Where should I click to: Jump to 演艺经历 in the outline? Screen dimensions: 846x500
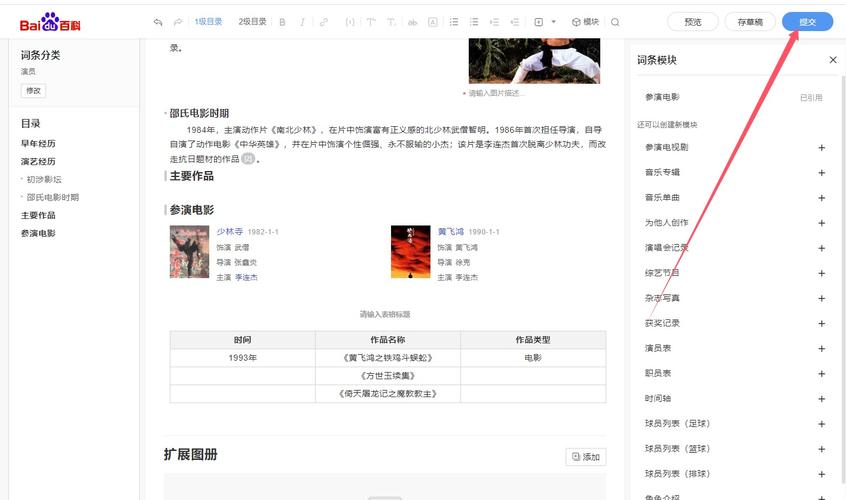point(38,161)
